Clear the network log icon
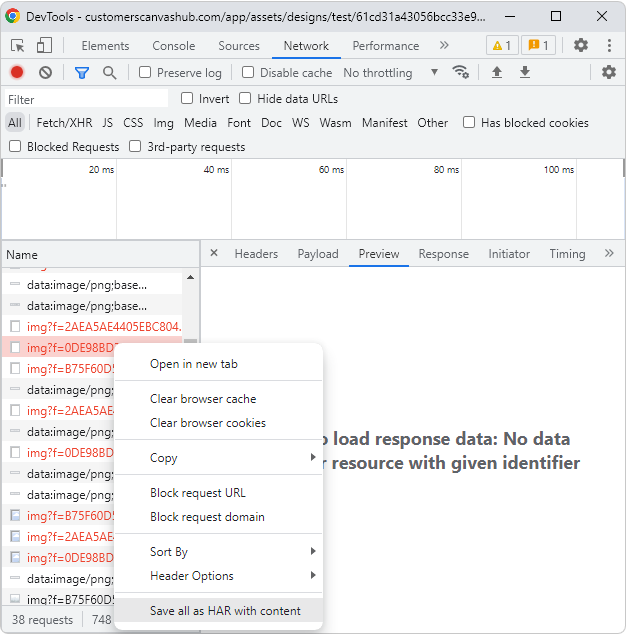Image resolution: width=626 pixels, height=634 pixels. click(45, 73)
